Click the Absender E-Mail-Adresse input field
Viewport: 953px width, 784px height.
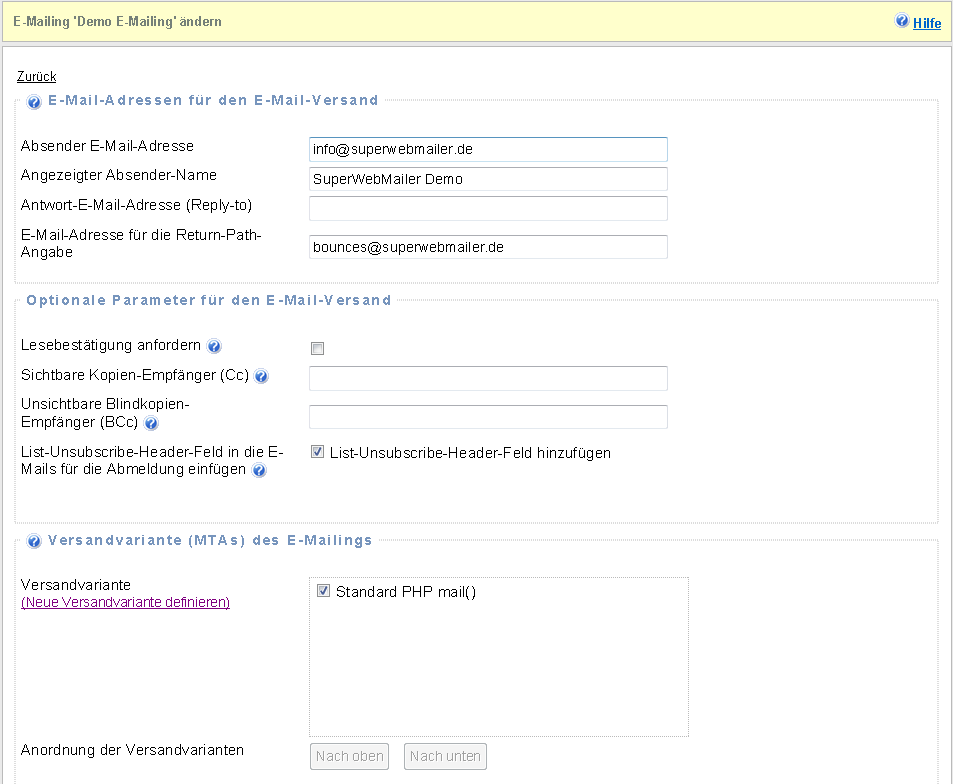click(x=488, y=149)
